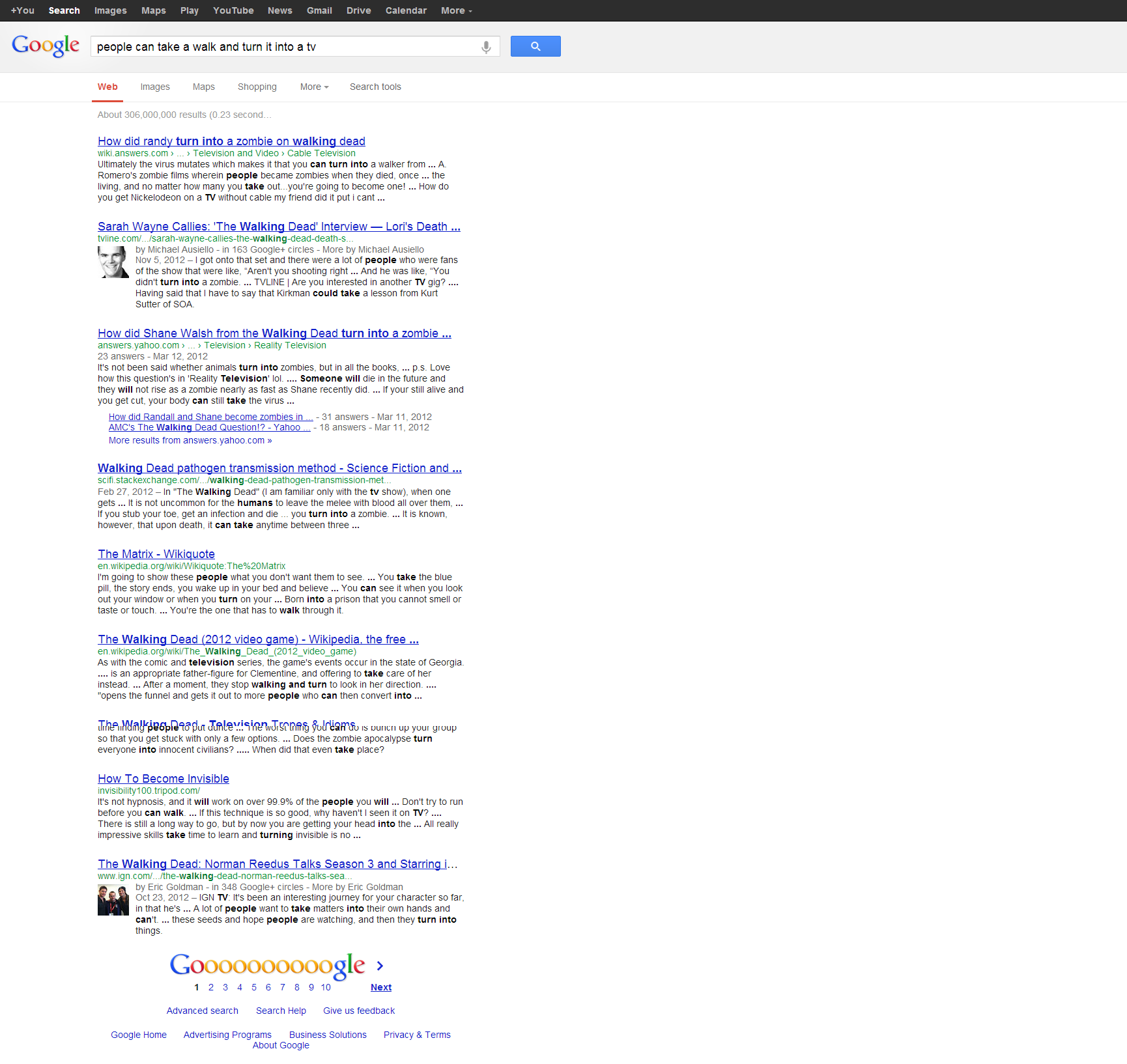Expand the More dropdown in top black bar
The width and height of the screenshot is (1127, 1064).
457,10
